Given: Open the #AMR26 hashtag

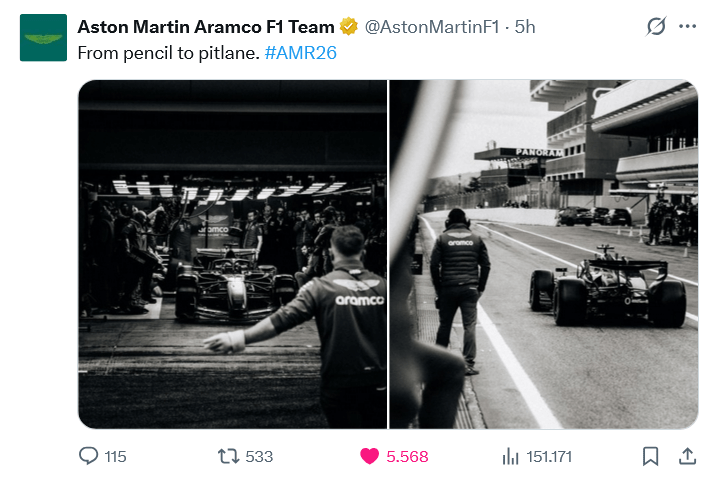Looking at the screenshot, I should (300, 52).
